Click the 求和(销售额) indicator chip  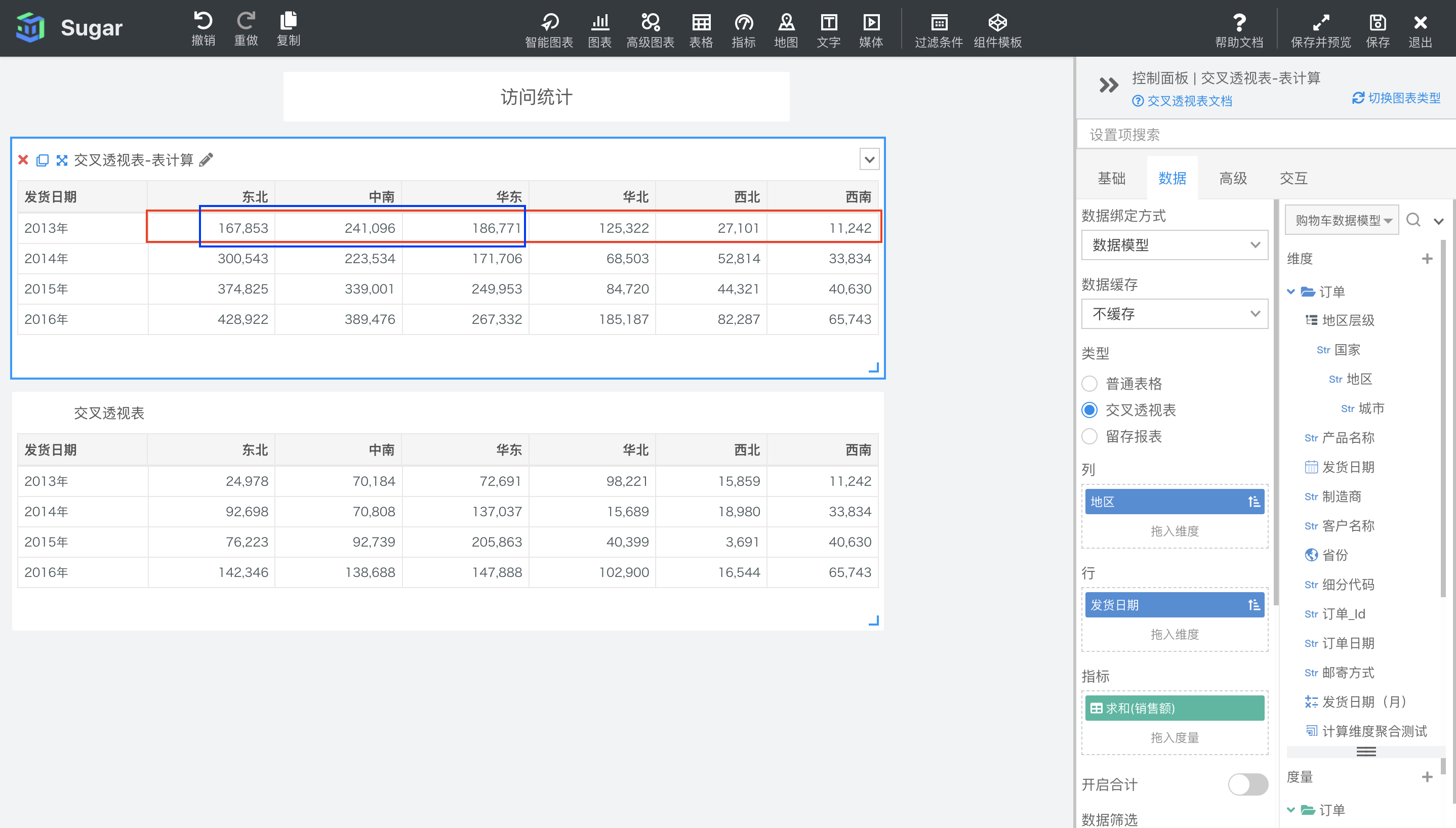pyautogui.click(x=1175, y=708)
